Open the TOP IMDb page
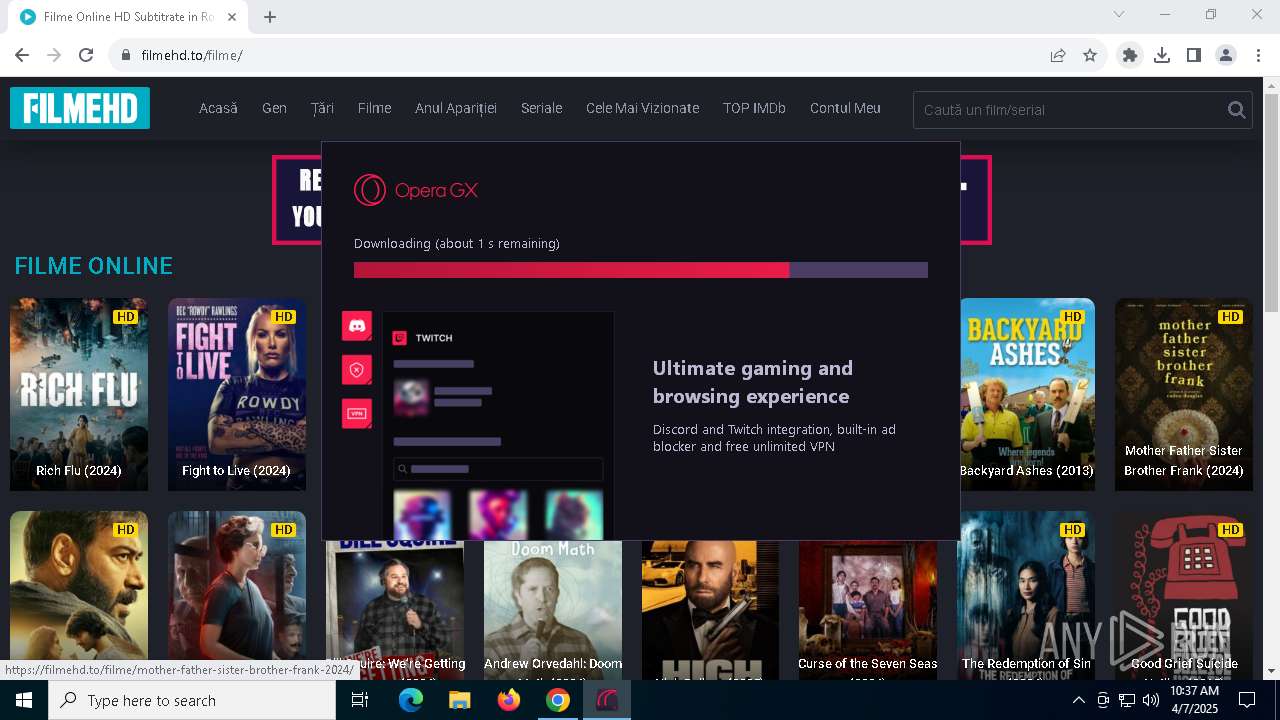The width and height of the screenshot is (1280, 720). point(754,108)
